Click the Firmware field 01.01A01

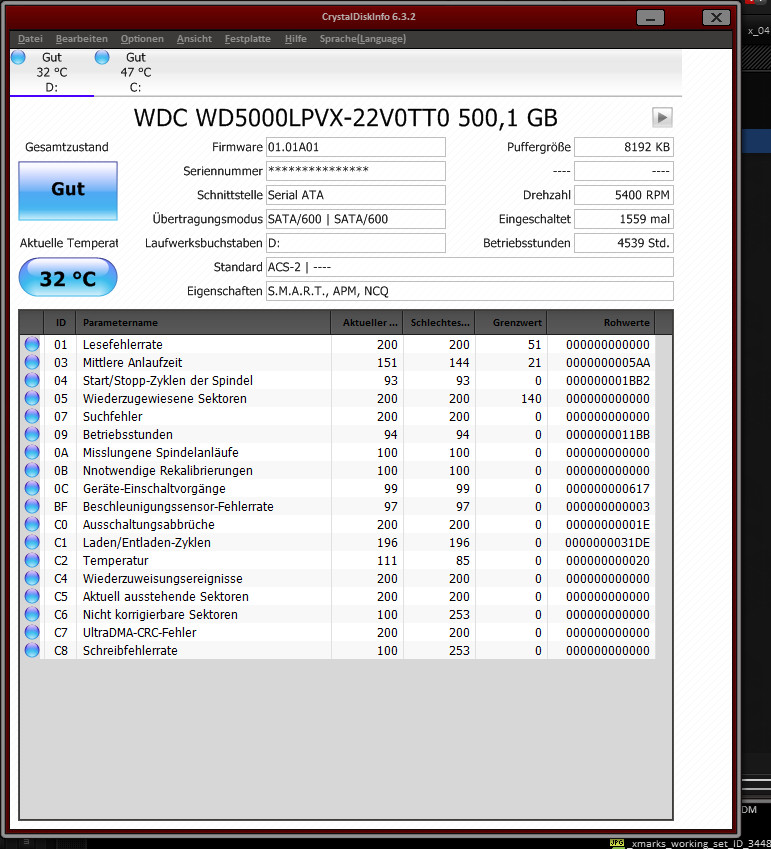click(356, 147)
